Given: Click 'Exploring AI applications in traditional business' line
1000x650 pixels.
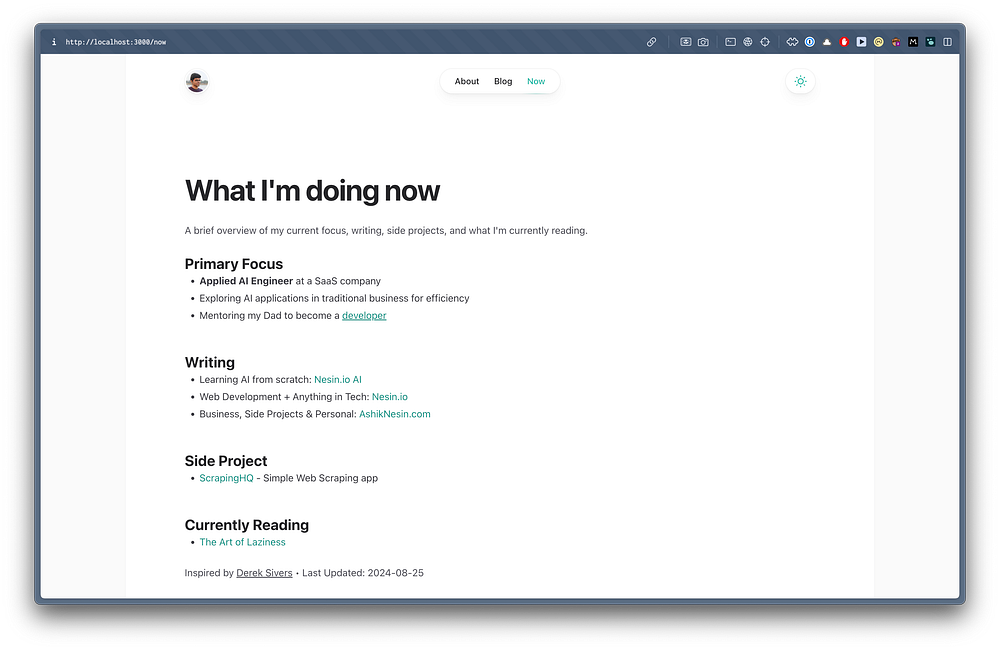Looking at the screenshot, I should [x=334, y=299].
